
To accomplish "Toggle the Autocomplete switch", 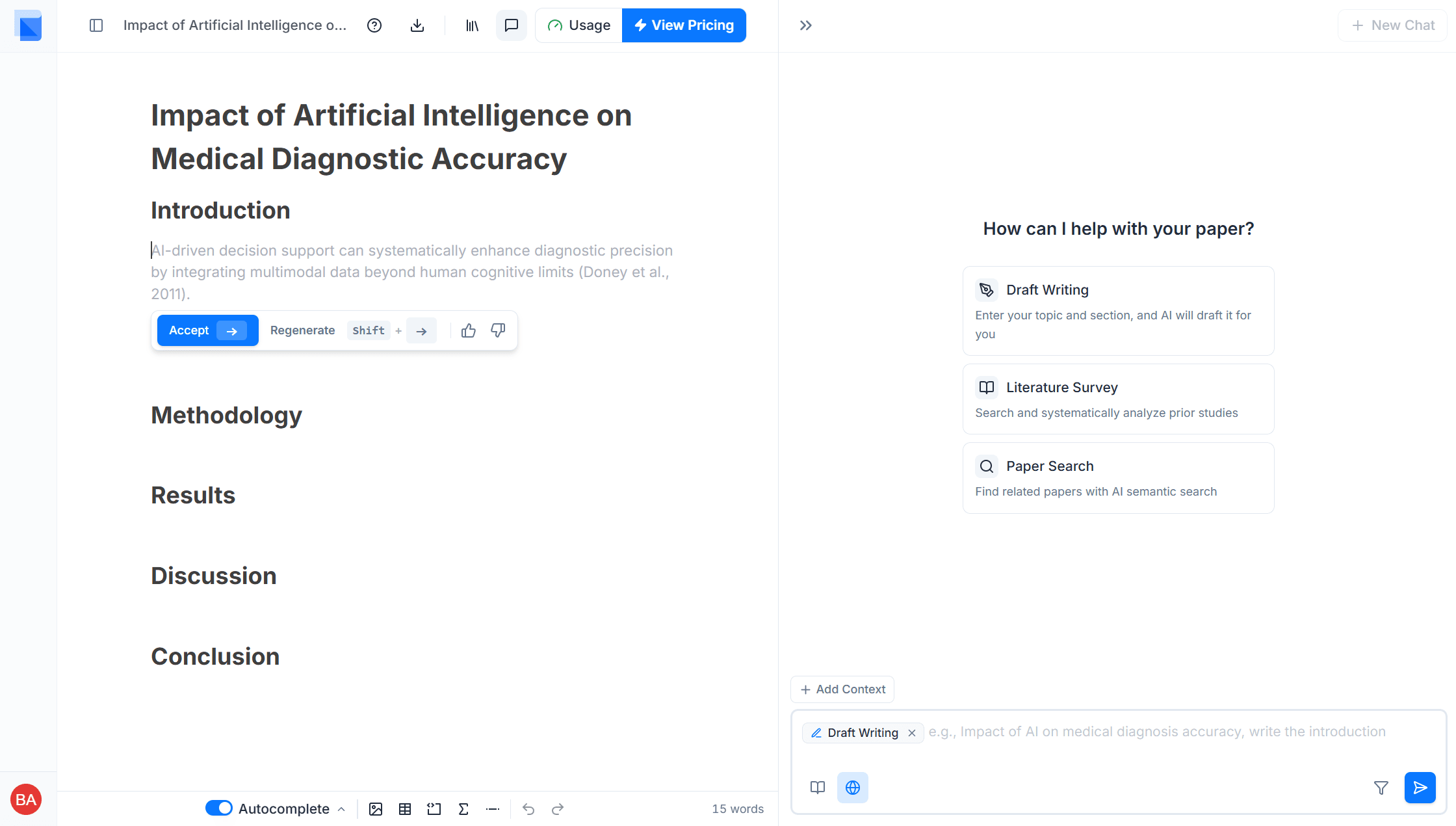I will [219, 808].
